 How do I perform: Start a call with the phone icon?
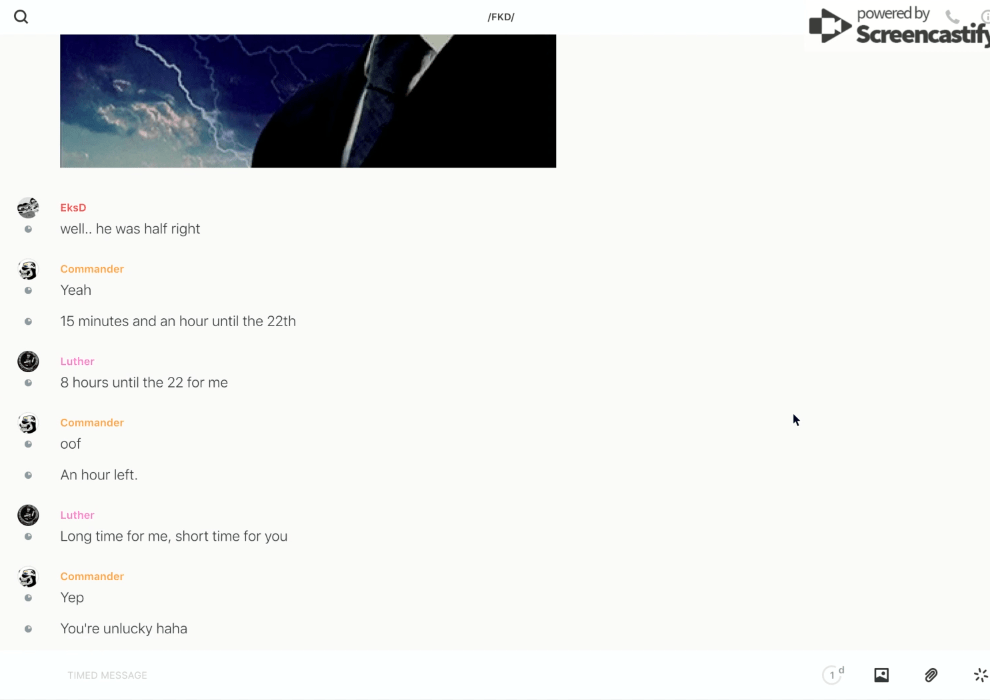(x=953, y=16)
